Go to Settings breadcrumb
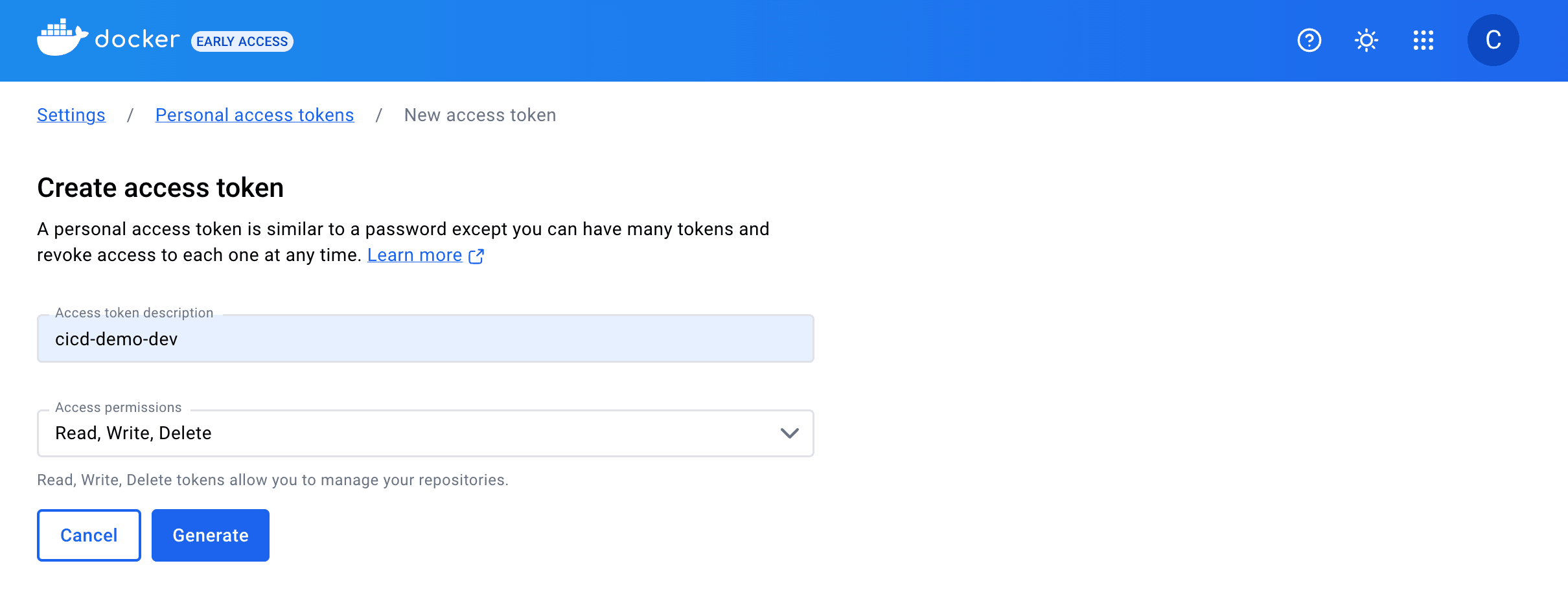Image resolution: width=1568 pixels, height=605 pixels. tap(71, 115)
